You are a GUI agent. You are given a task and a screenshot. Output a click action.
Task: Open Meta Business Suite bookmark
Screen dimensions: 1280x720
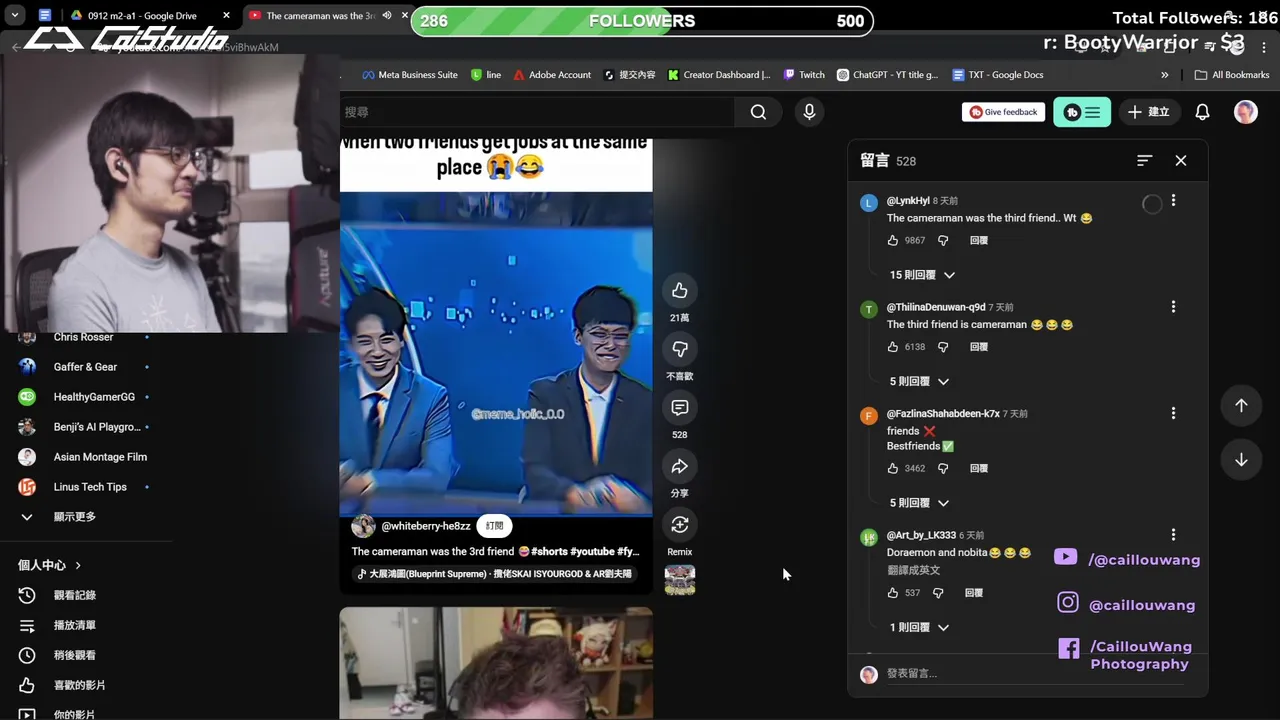(x=410, y=75)
